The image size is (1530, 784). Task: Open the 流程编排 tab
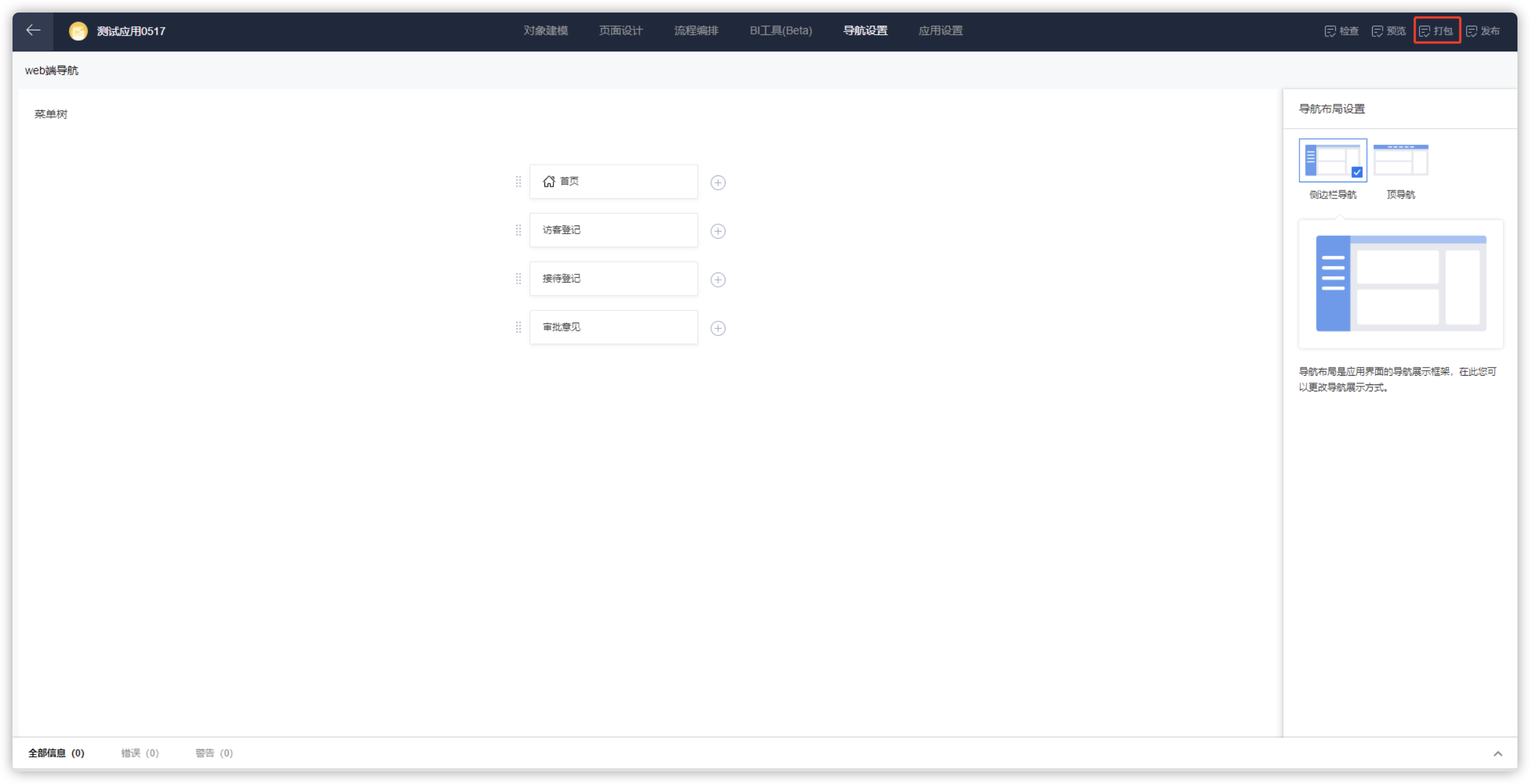tap(696, 31)
